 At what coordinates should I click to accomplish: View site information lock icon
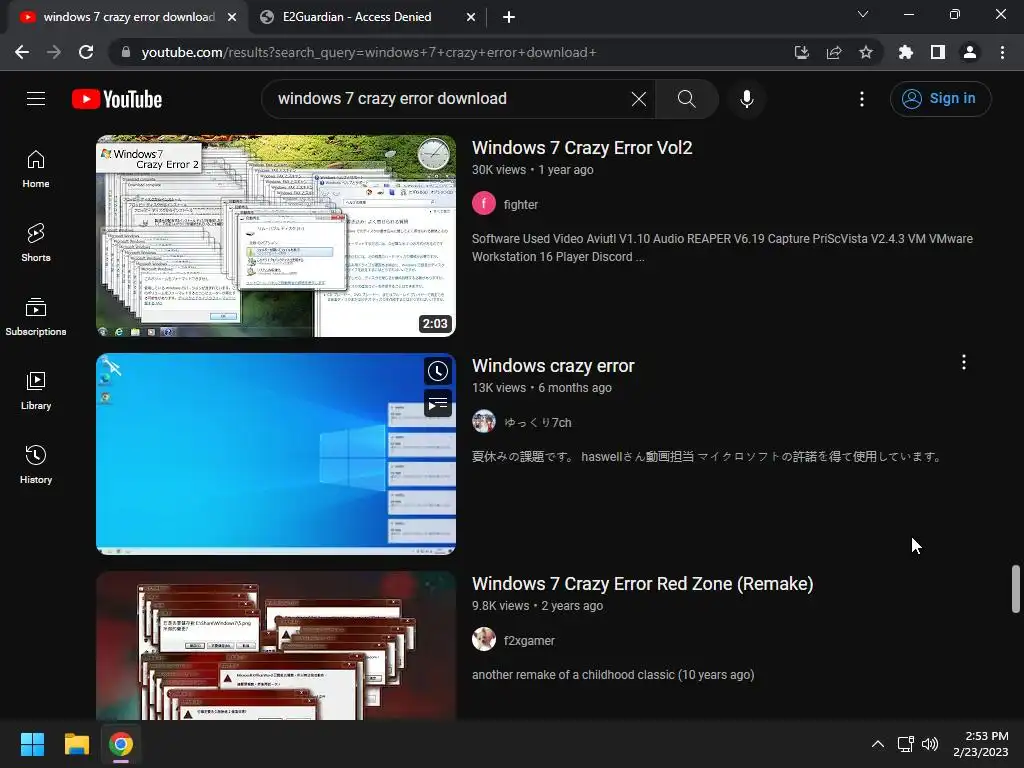[126, 52]
